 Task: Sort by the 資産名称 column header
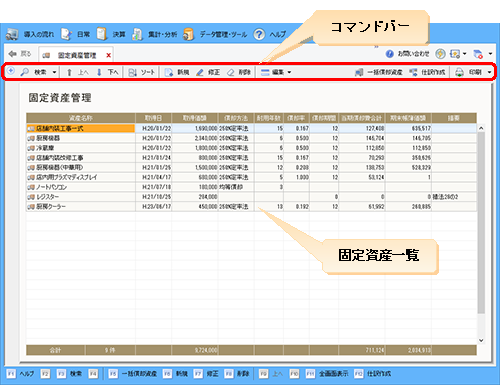click(x=81, y=118)
